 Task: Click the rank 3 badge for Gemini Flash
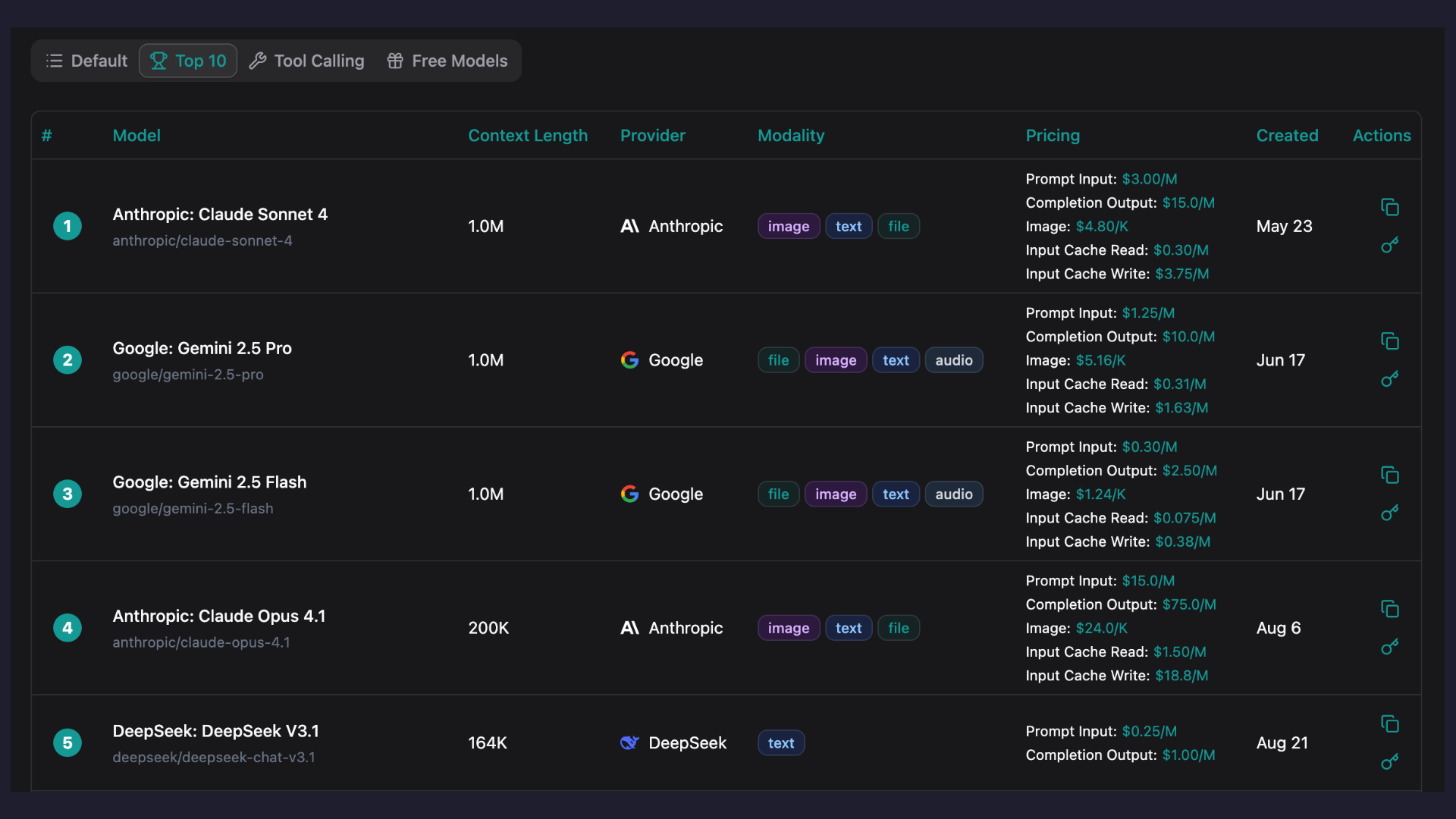(67, 494)
